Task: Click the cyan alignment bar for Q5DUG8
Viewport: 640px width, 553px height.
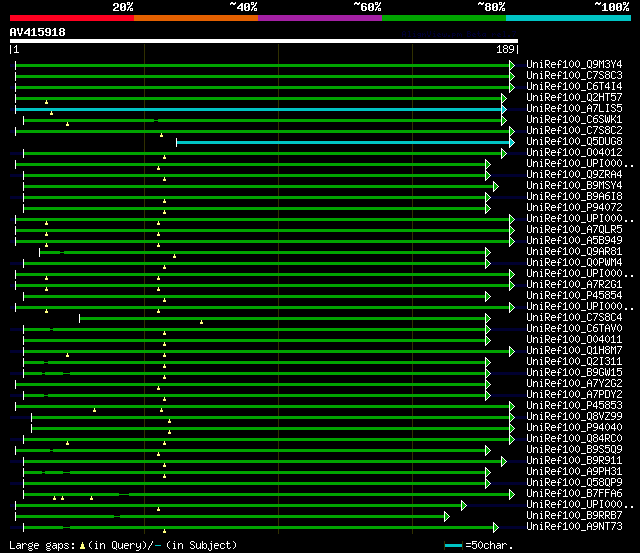Action: click(x=343, y=142)
